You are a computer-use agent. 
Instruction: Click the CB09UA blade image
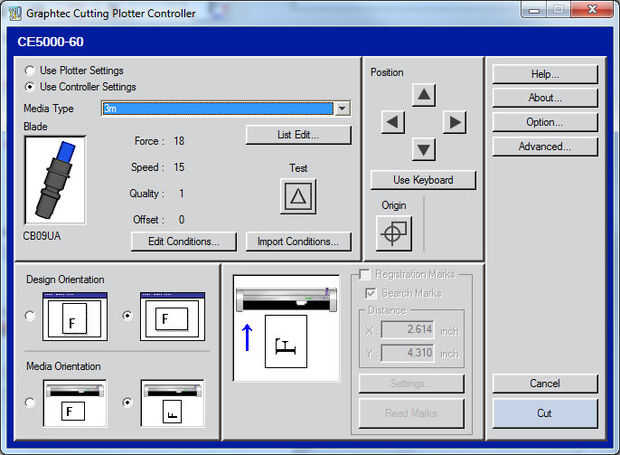coord(55,180)
